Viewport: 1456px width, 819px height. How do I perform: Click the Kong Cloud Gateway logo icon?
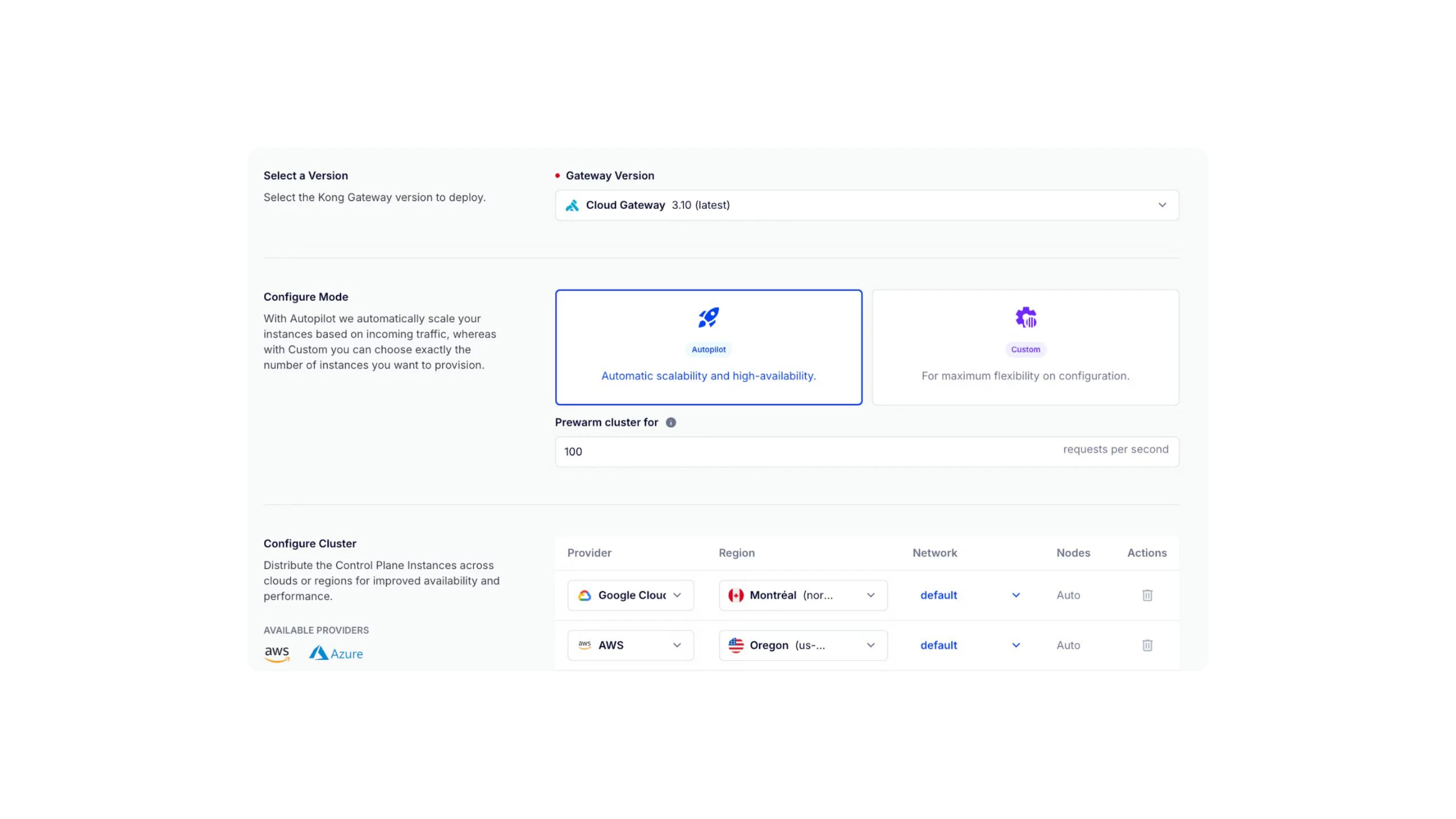click(x=572, y=205)
